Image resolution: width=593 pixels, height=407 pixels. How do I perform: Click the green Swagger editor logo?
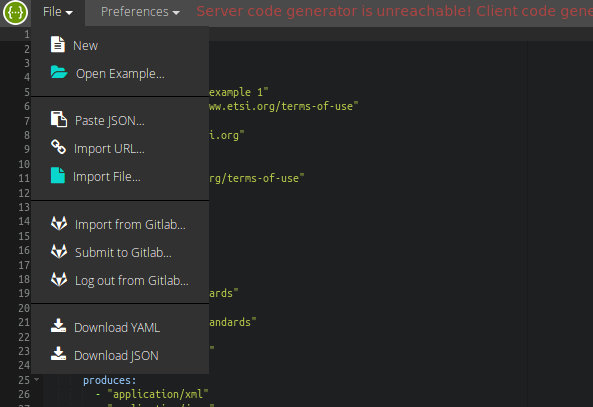[15, 12]
